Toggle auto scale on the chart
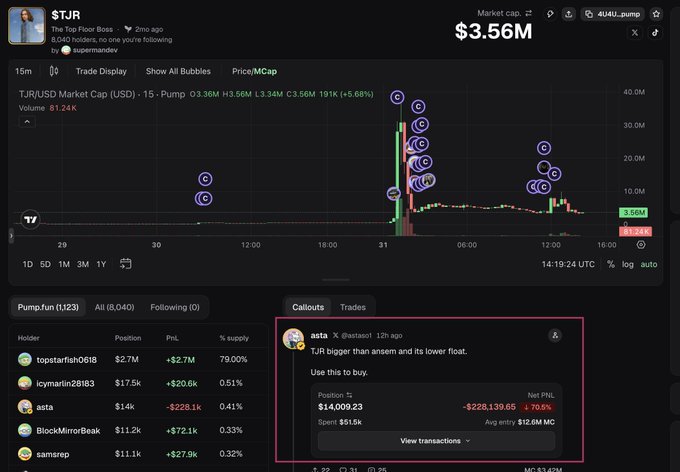Viewport: 680px width, 472px height. pyautogui.click(x=649, y=264)
